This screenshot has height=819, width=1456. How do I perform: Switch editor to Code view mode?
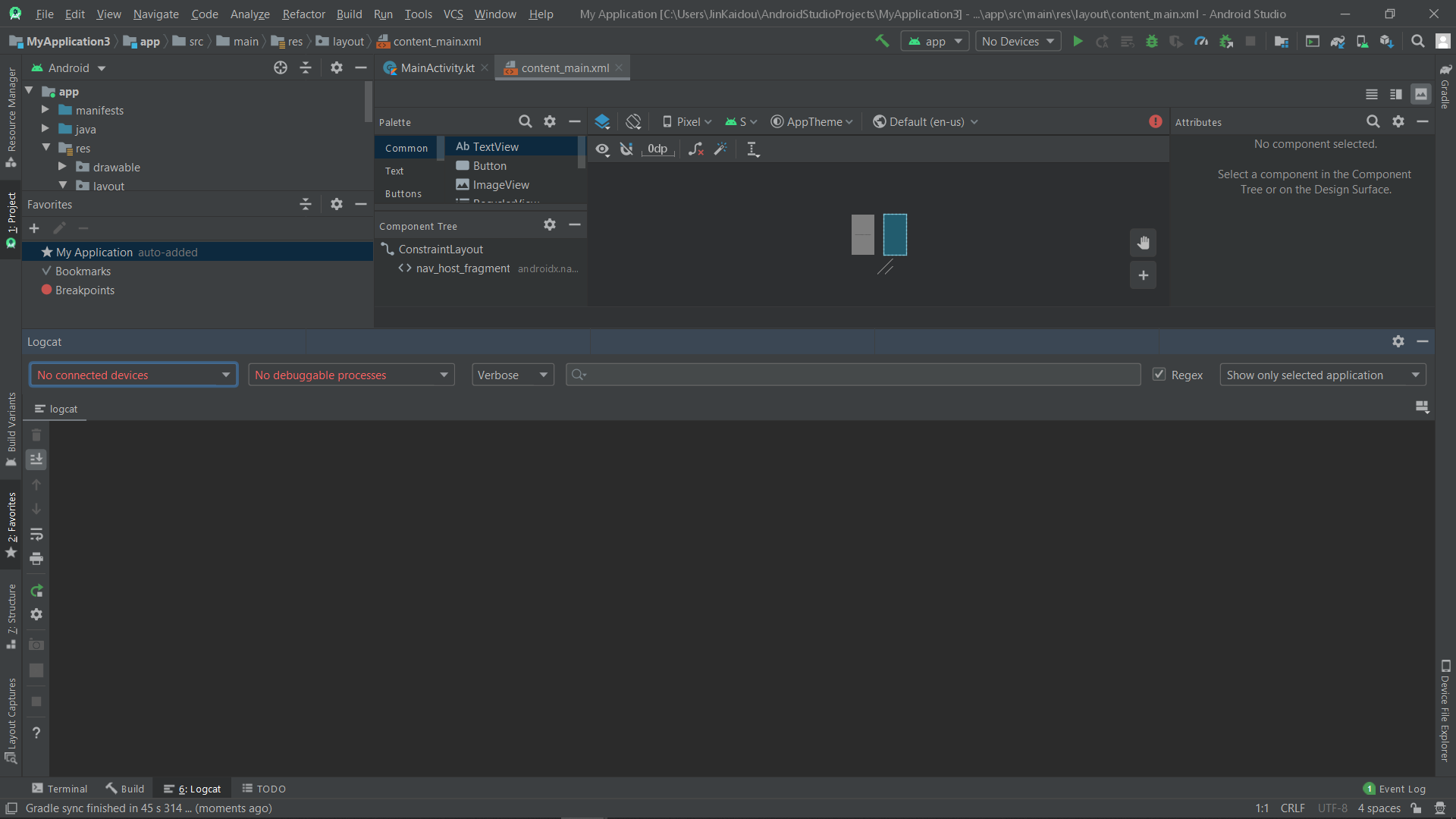tap(1372, 94)
